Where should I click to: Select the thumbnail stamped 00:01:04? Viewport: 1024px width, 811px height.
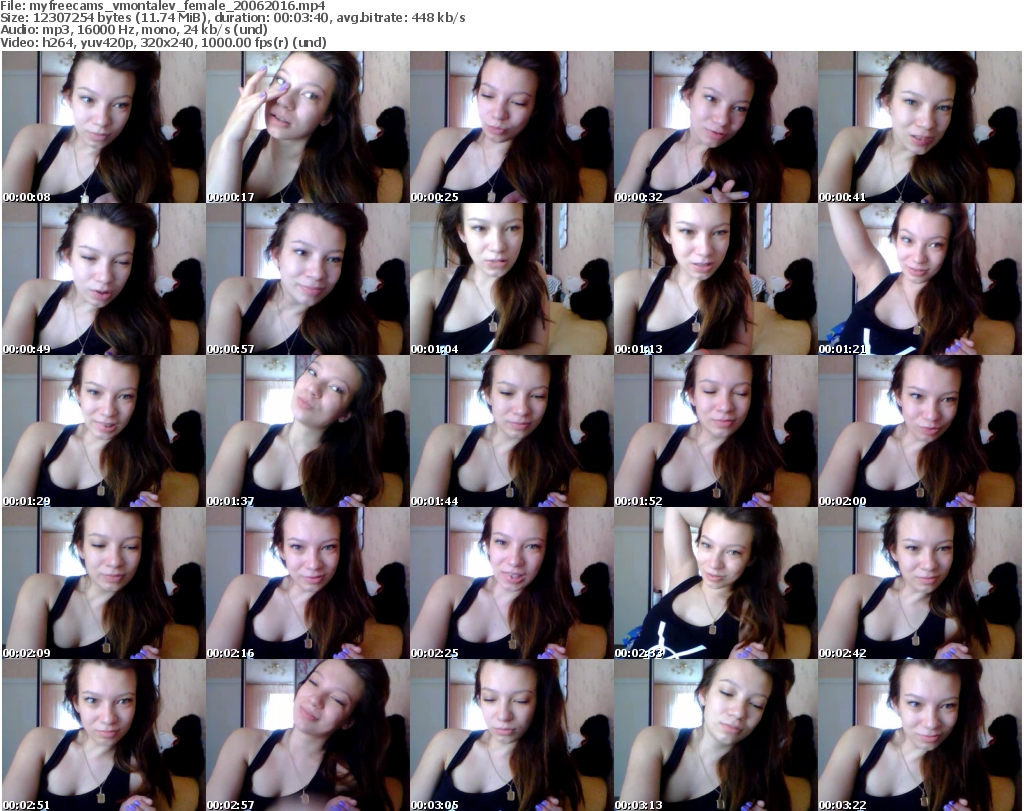point(511,279)
